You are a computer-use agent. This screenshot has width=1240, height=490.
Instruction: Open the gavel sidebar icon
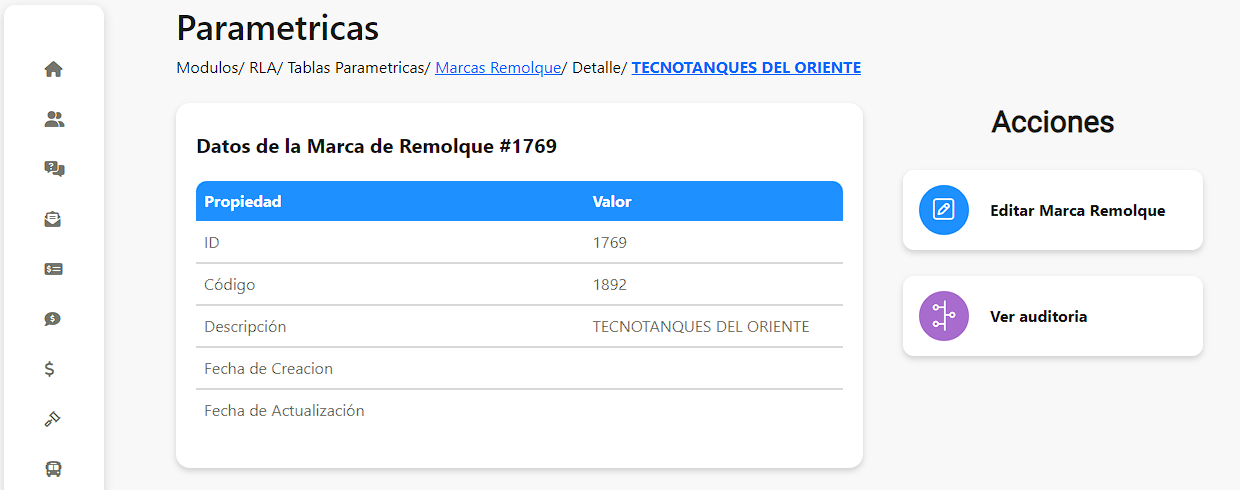53,419
